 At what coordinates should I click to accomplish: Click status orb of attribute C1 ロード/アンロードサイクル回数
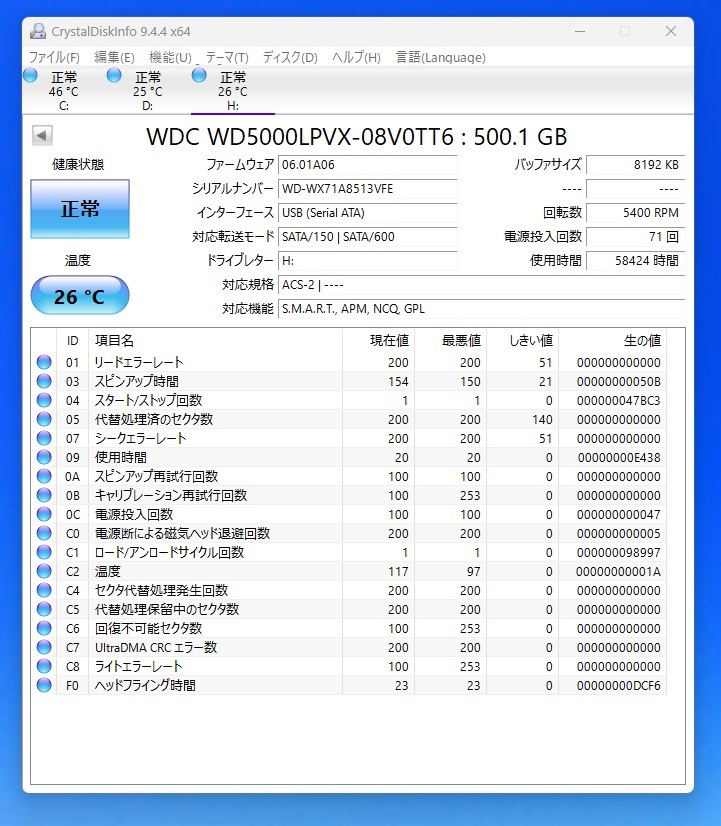[44, 552]
